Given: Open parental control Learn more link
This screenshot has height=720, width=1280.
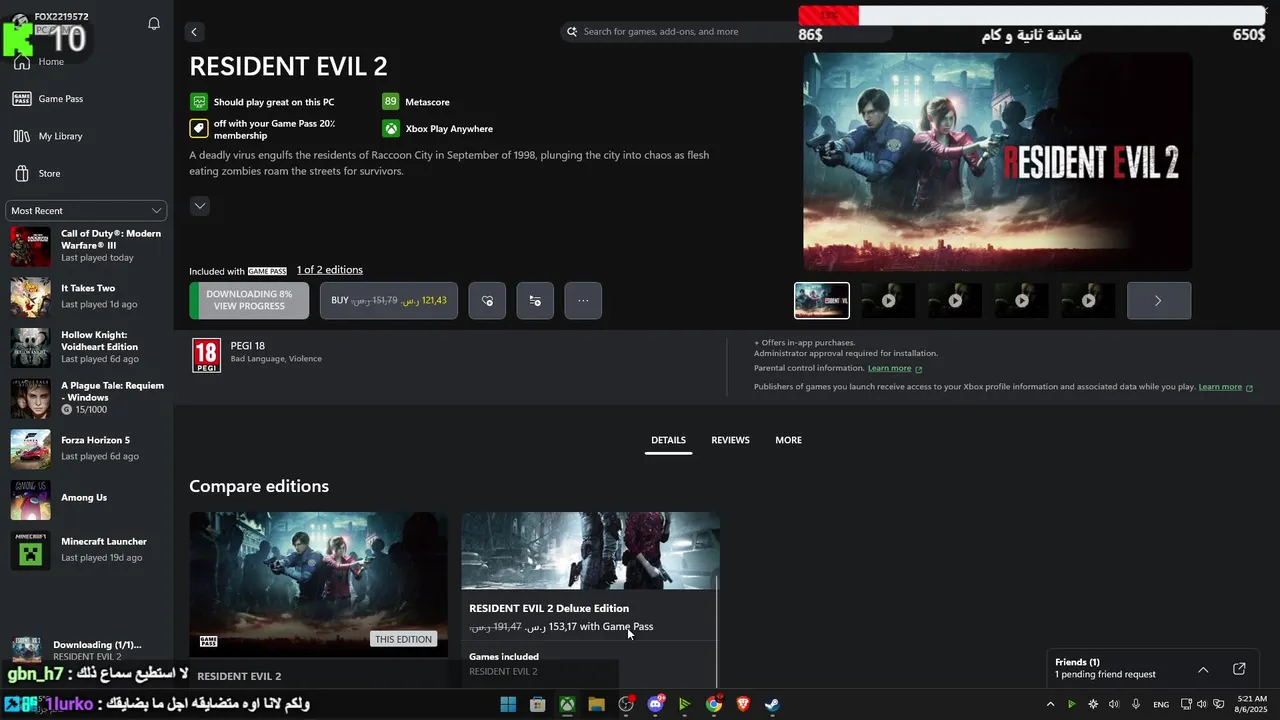Looking at the screenshot, I should click(895, 368).
